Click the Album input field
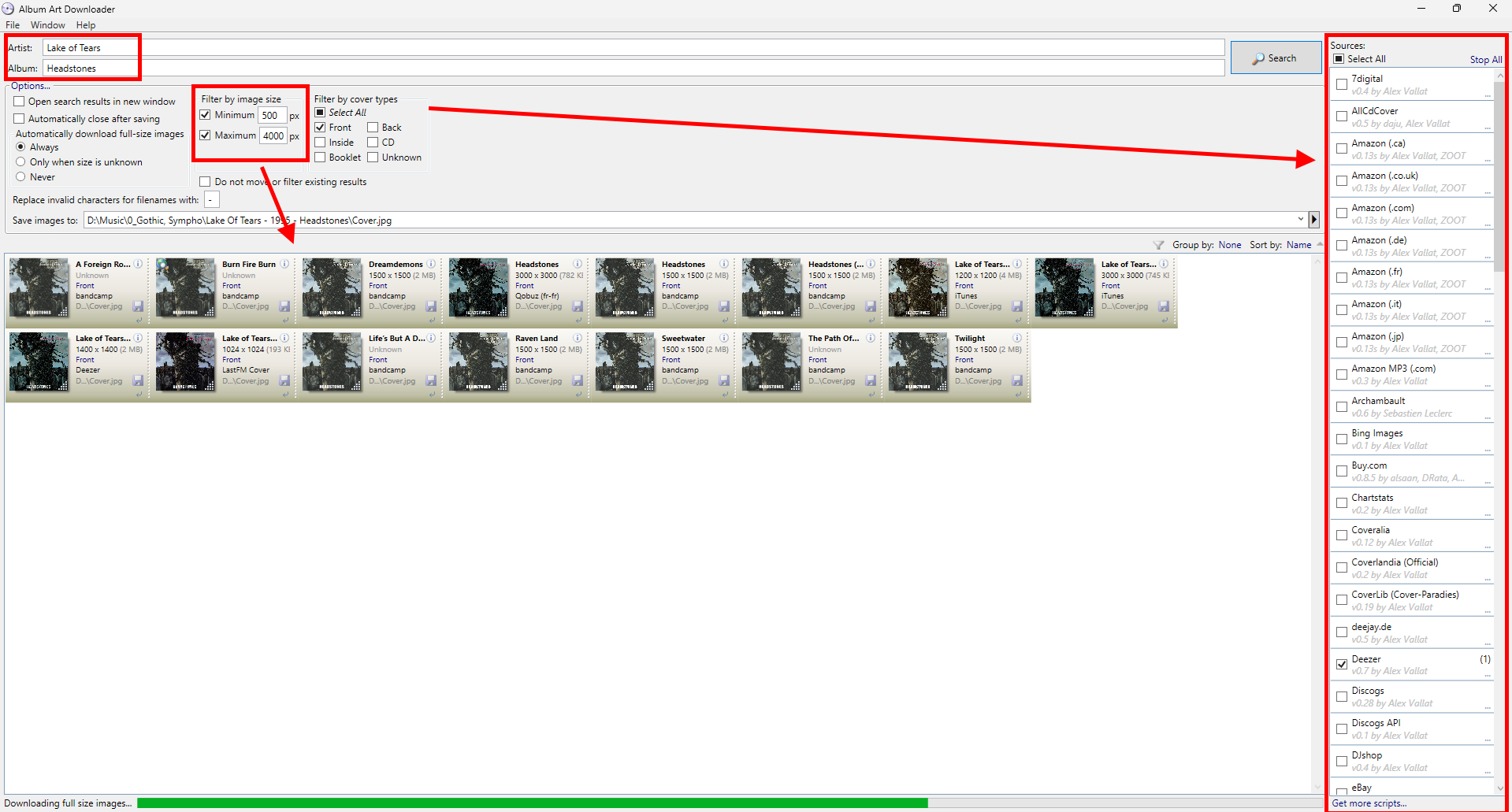 pyautogui.click(x=633, y=69)
